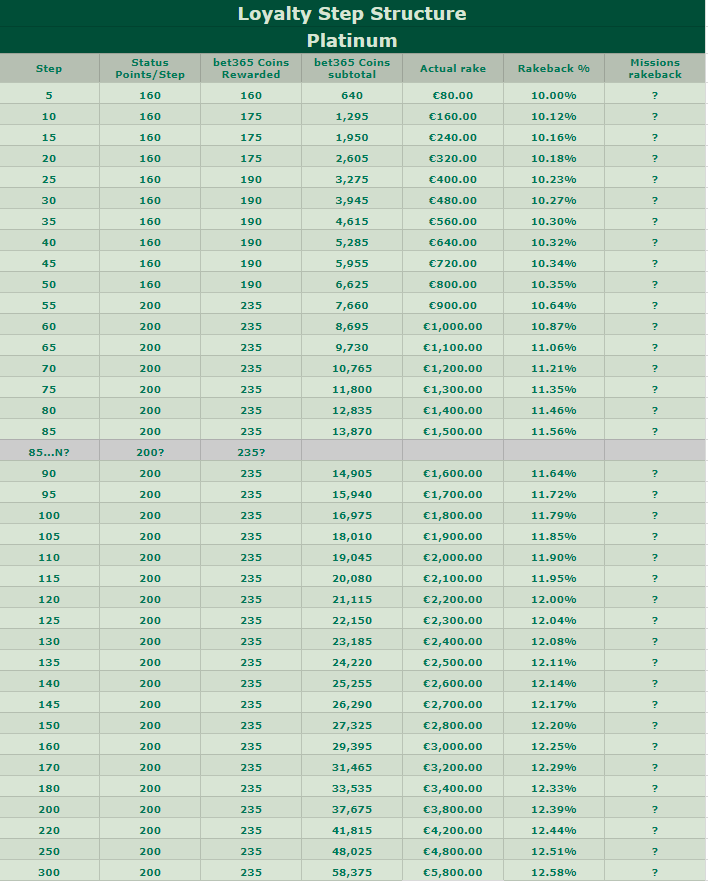Click the cell reading '235?'
Screen dimensions: 708x881
pos(251,452)
